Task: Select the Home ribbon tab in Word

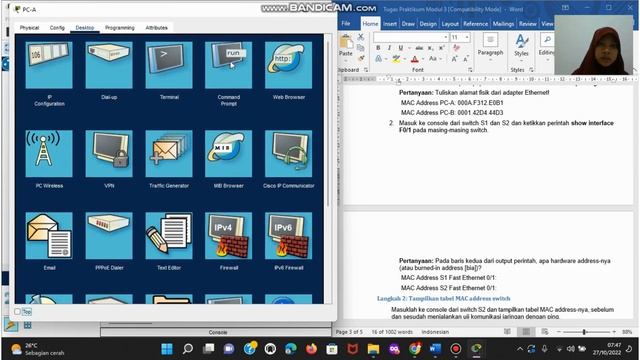Action: (370, 24)
